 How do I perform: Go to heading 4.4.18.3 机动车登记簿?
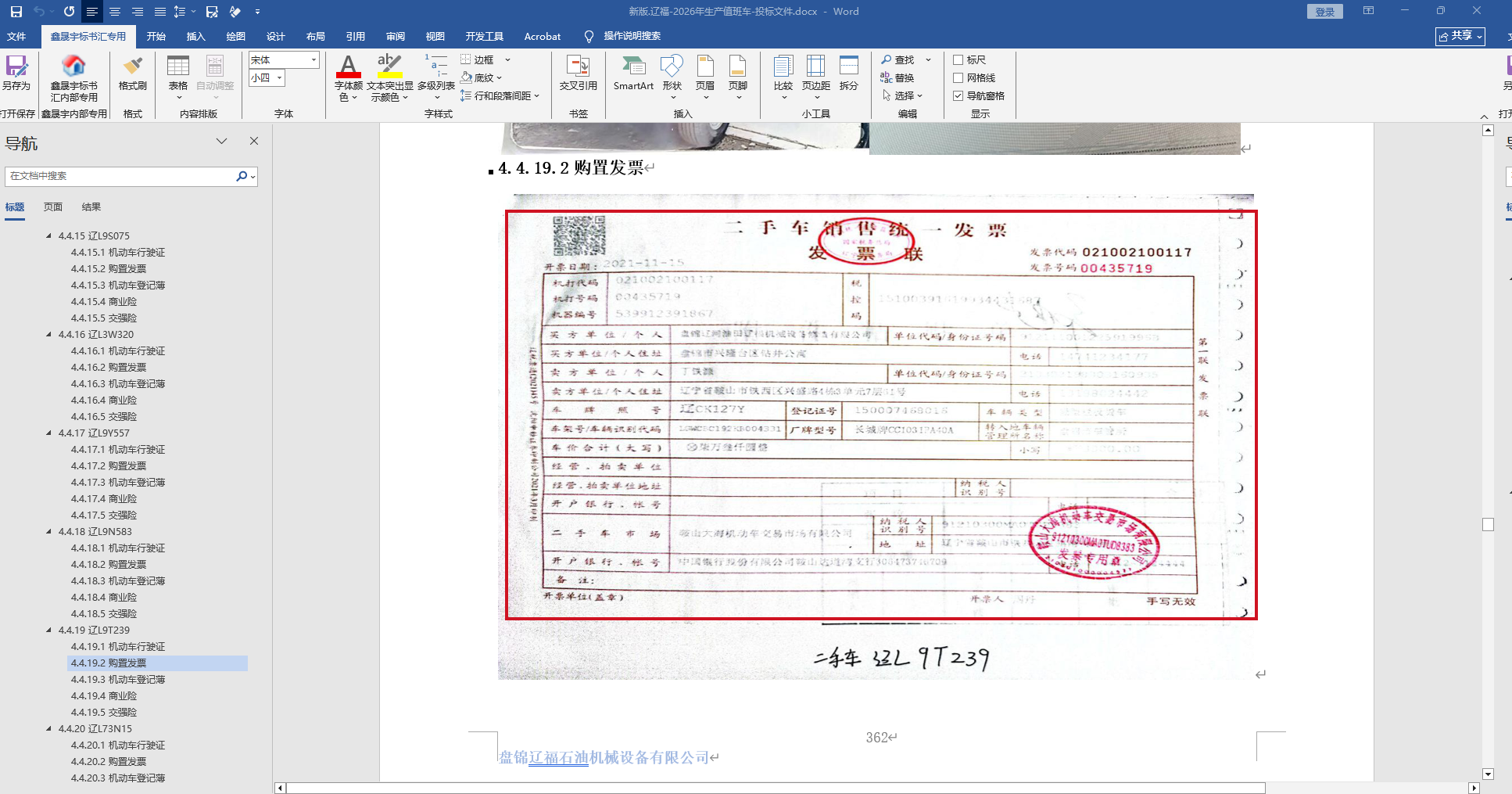(x=118, y=580)
